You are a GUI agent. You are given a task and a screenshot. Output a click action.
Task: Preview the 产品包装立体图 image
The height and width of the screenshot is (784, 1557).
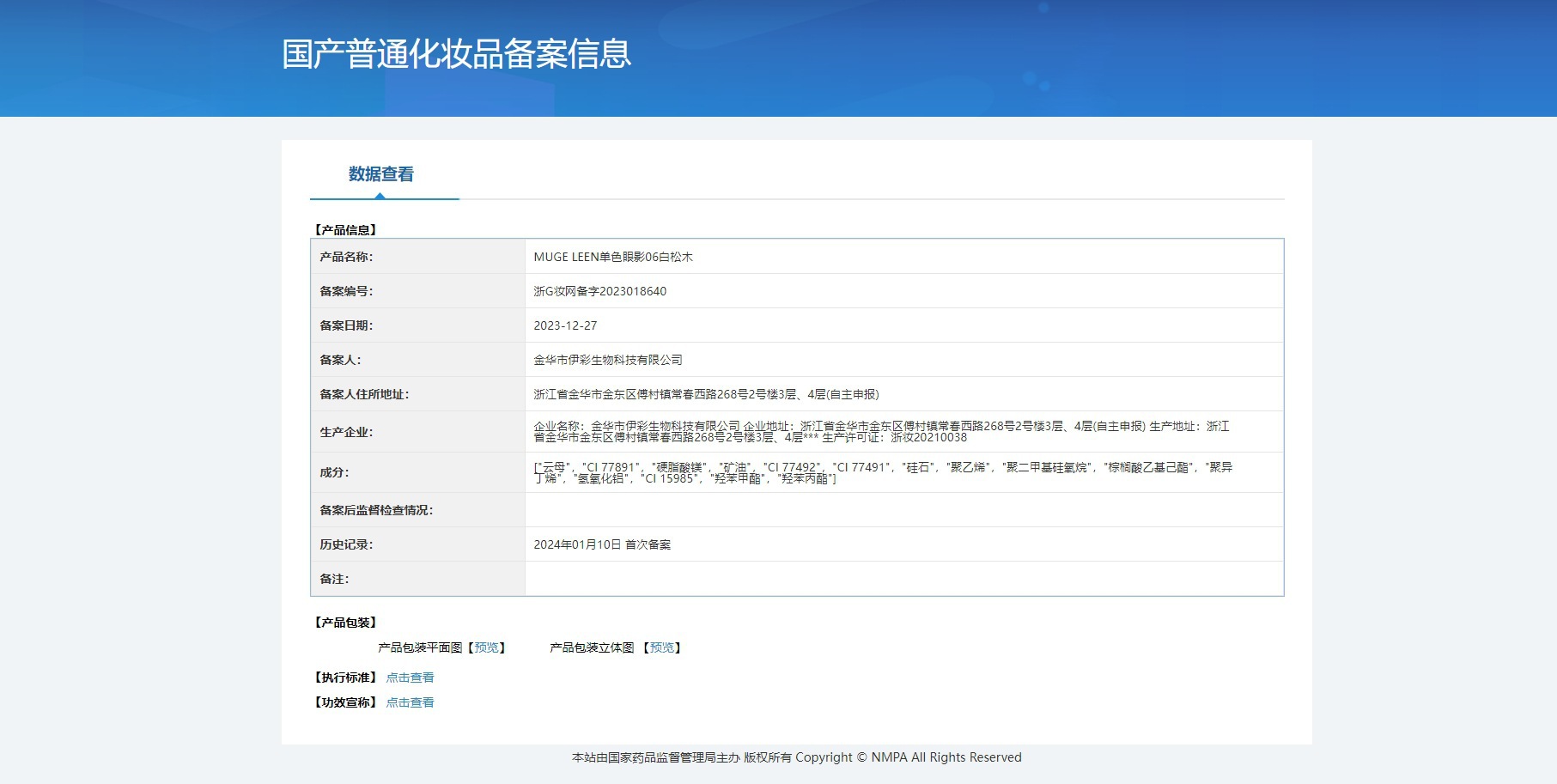coord(662,647)
